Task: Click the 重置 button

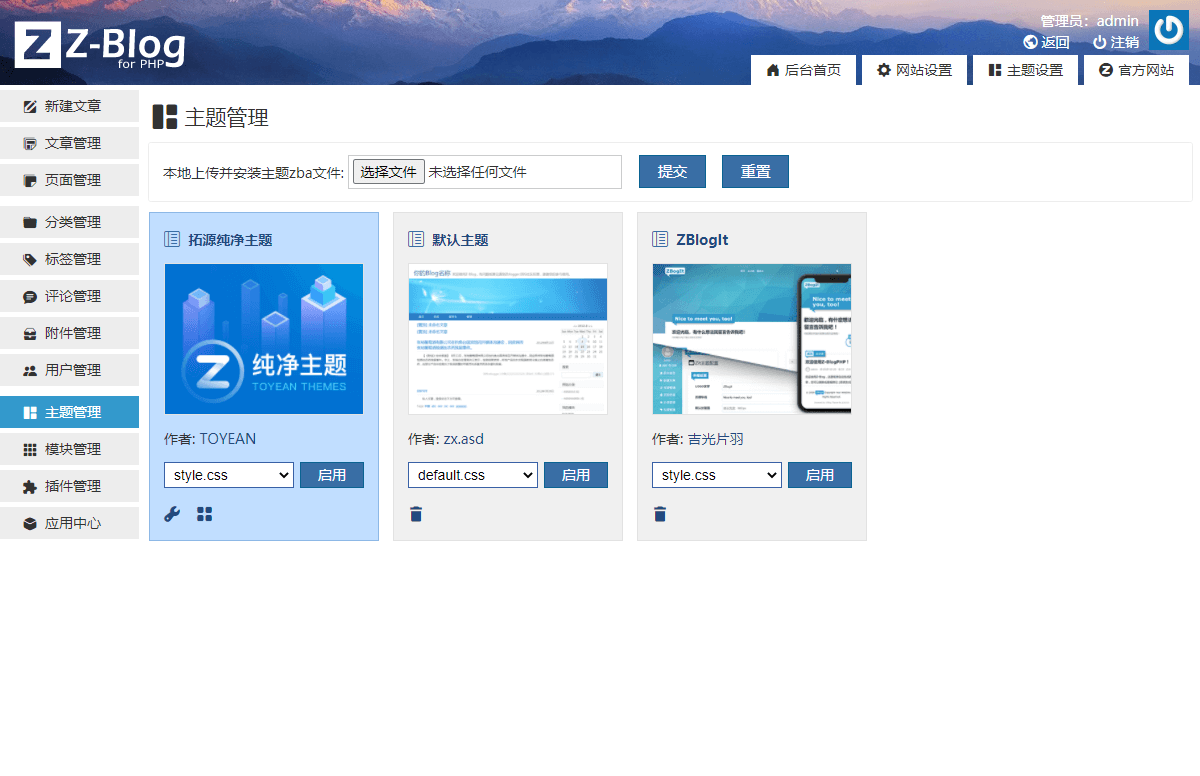Action: (x=755, y=171)
